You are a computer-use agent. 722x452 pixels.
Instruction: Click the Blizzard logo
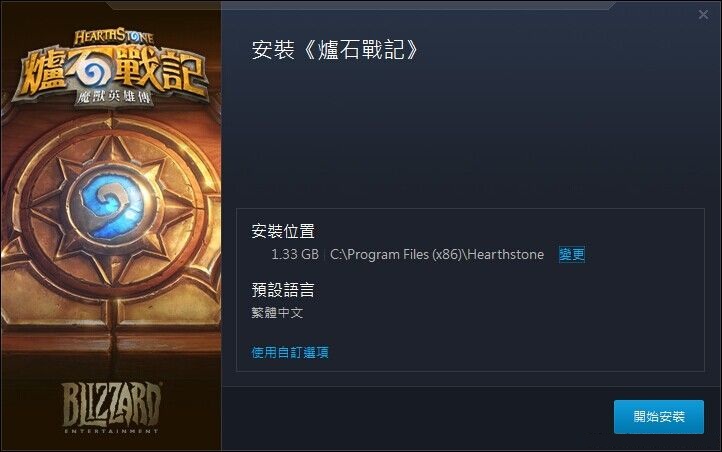tap(111, 405)
